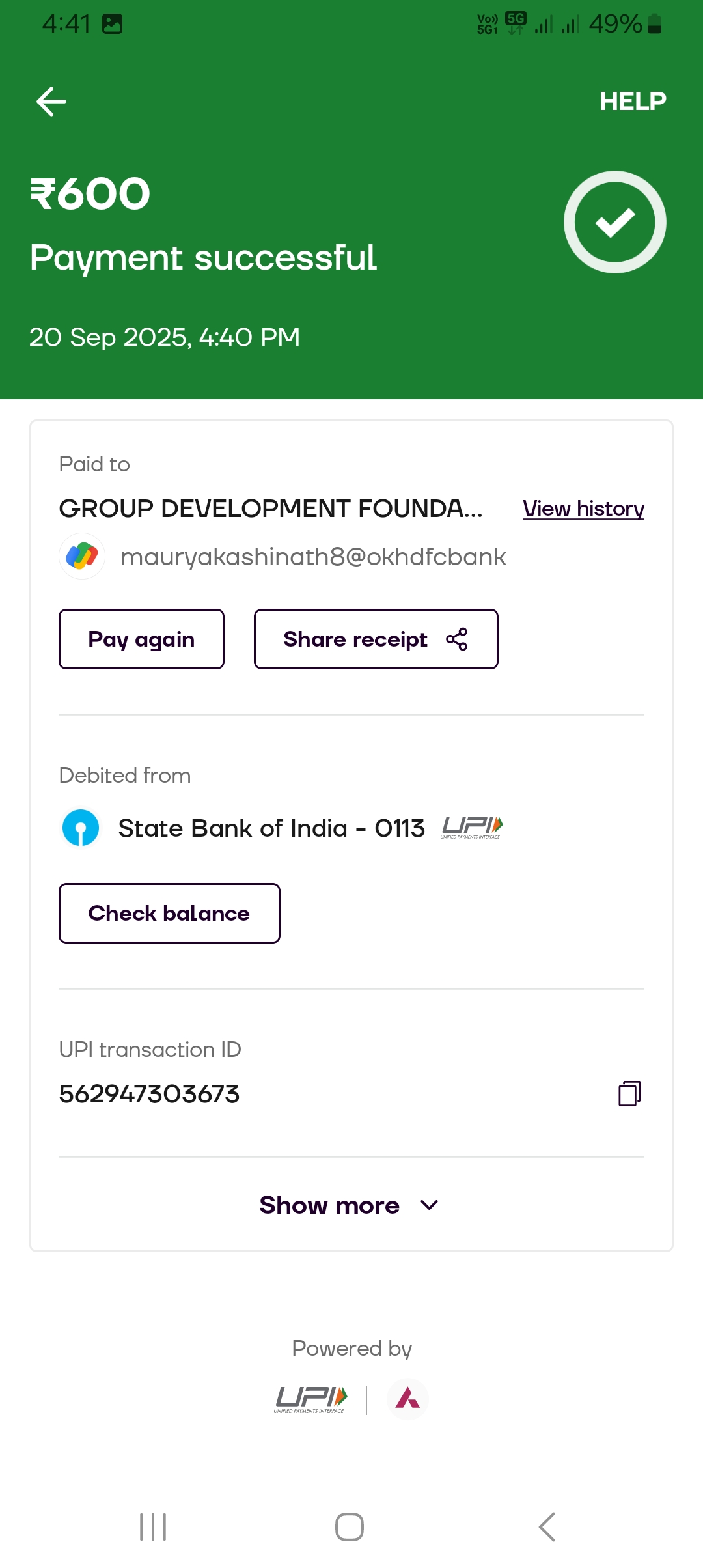
Task: Select the payee name GROUP DEVELOPMENT FOUNDA...
Action: [x=271, y=509]
